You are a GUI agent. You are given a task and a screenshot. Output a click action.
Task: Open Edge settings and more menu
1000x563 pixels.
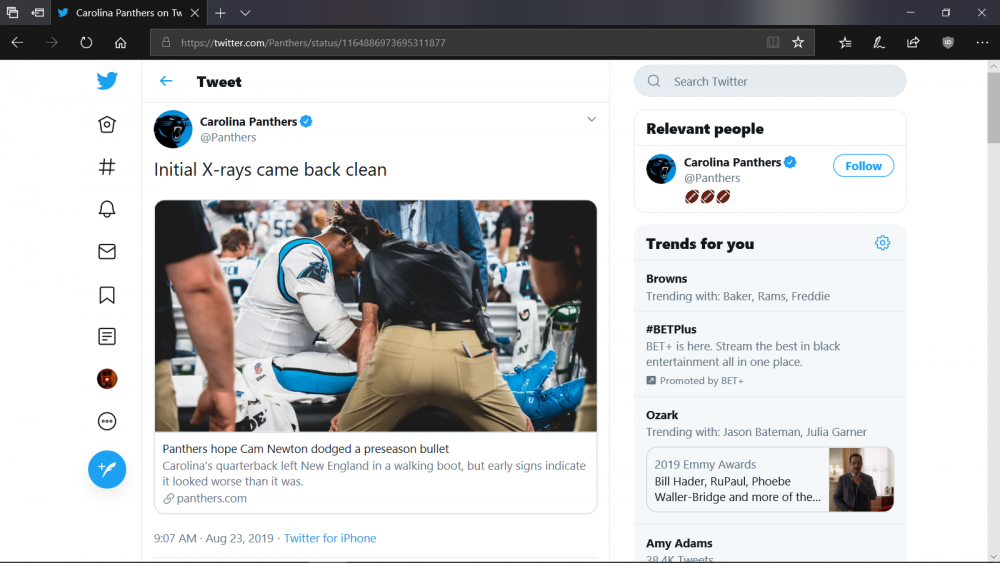(982, 43)
